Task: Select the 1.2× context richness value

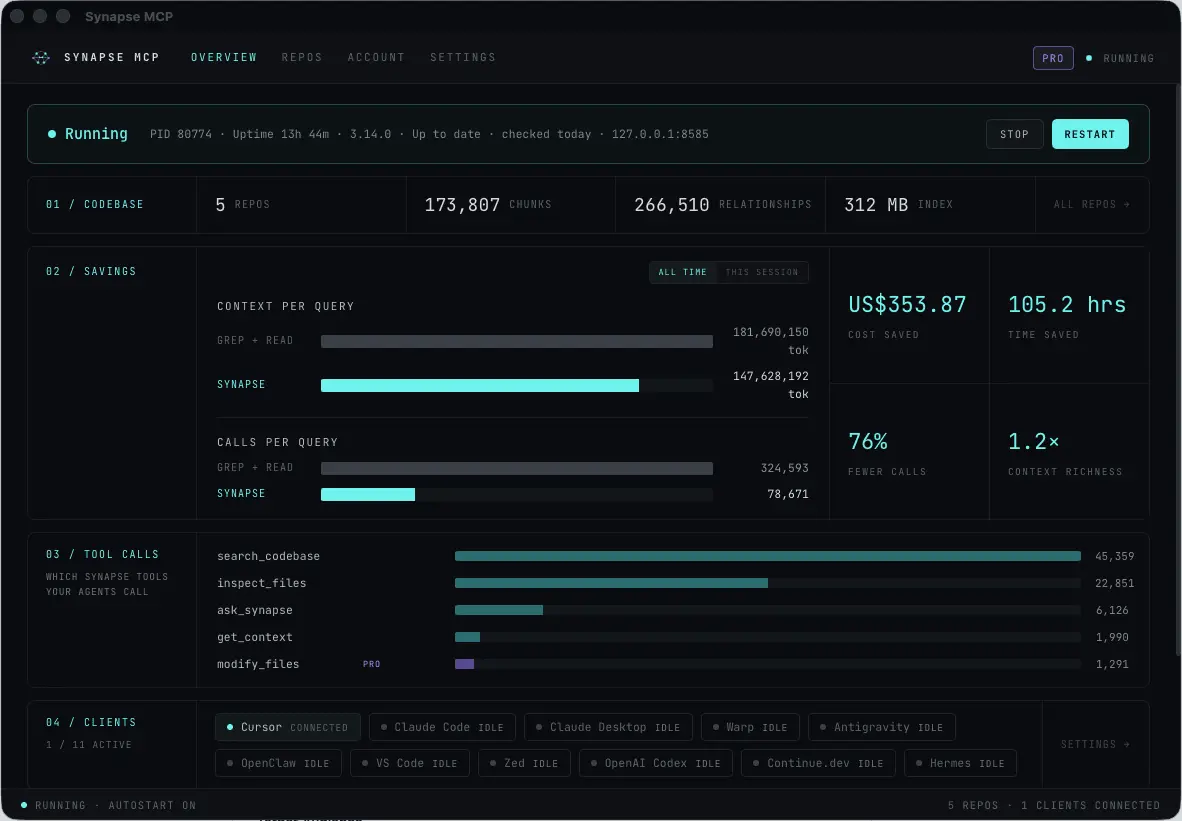Action: [x=1033, y=442]
